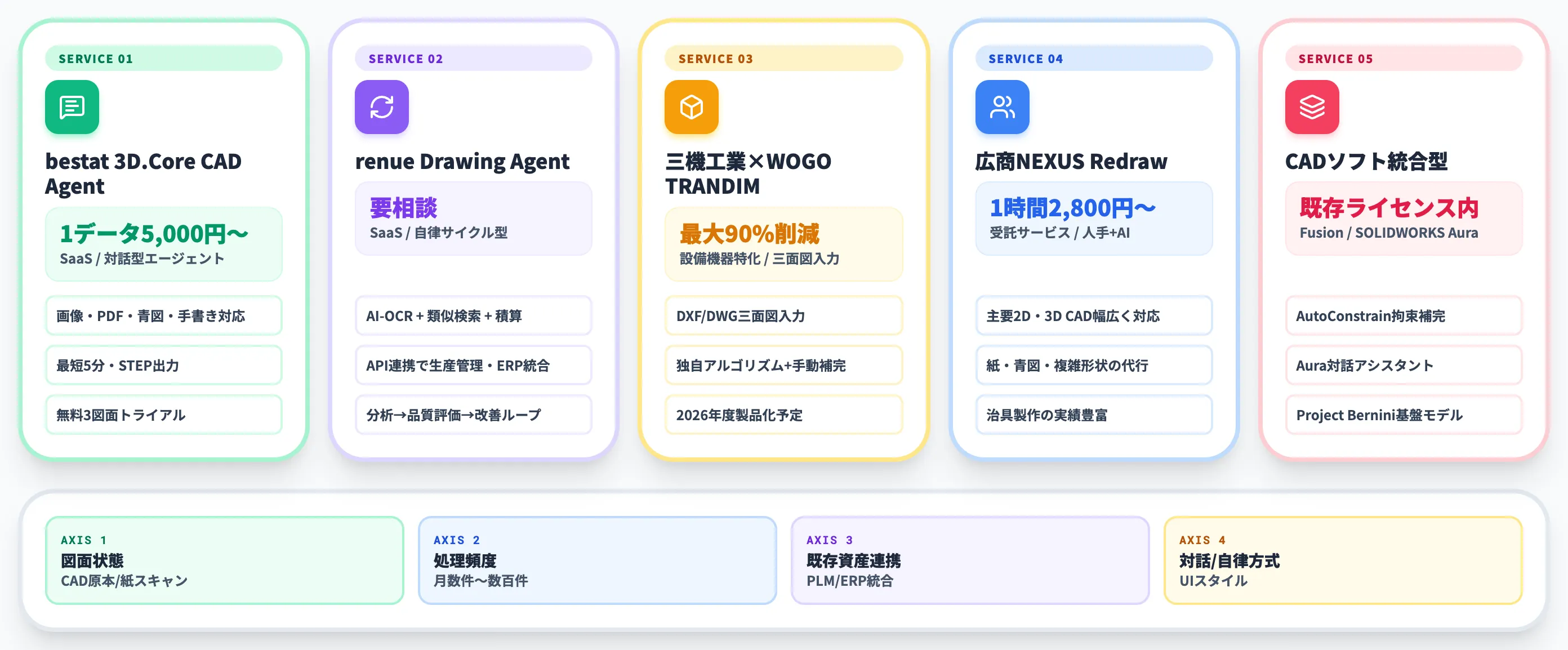
Task: Select the AI-OCR + 類似検索 + 積算 feature
Action: pos(474,316)
